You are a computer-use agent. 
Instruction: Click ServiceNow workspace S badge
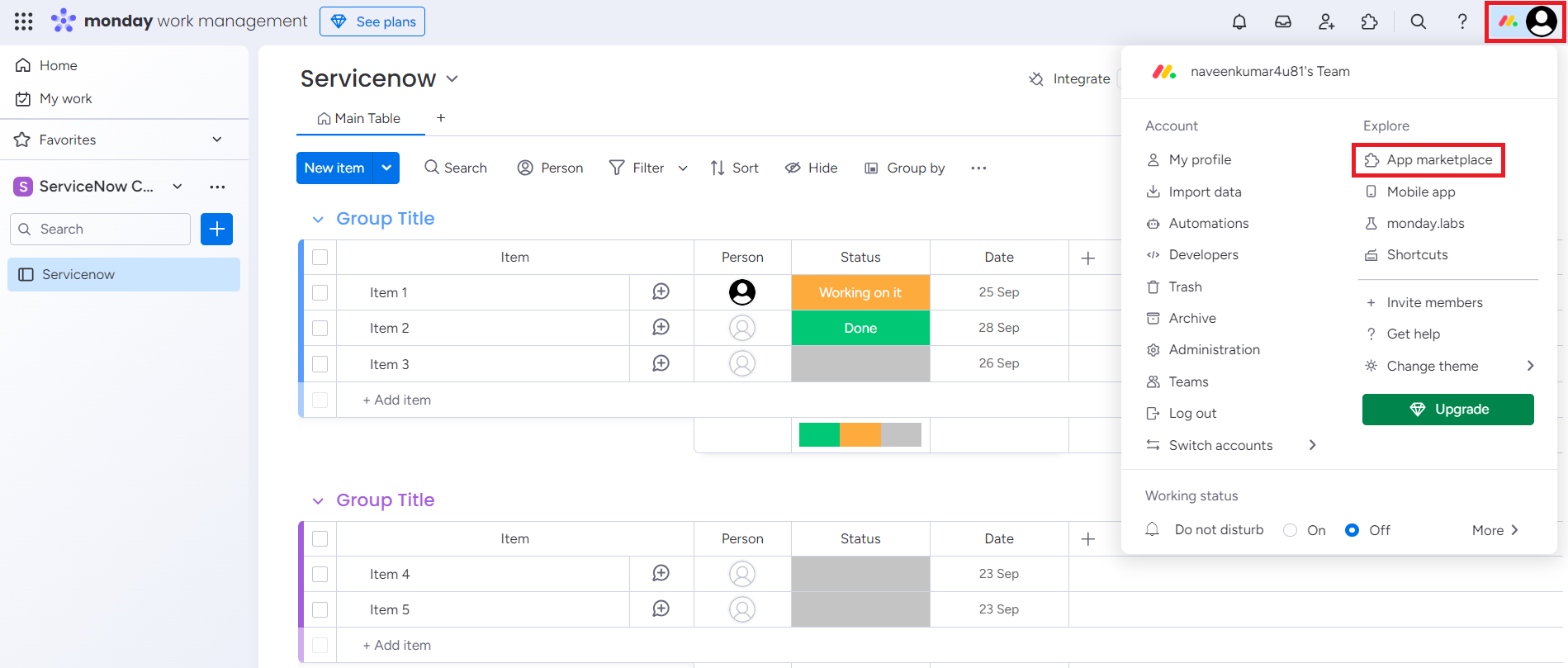[23, 187]
